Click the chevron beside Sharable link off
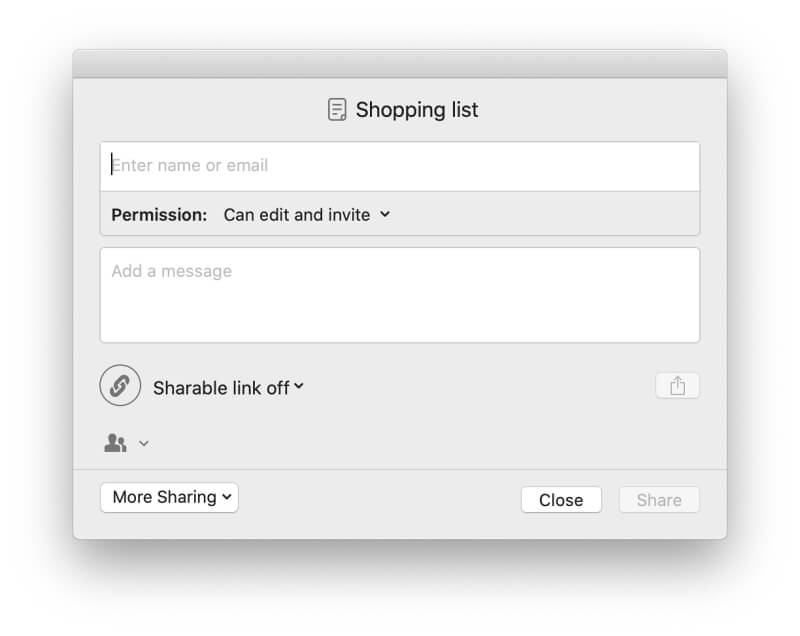800x636 pixels. pos(299,386)
